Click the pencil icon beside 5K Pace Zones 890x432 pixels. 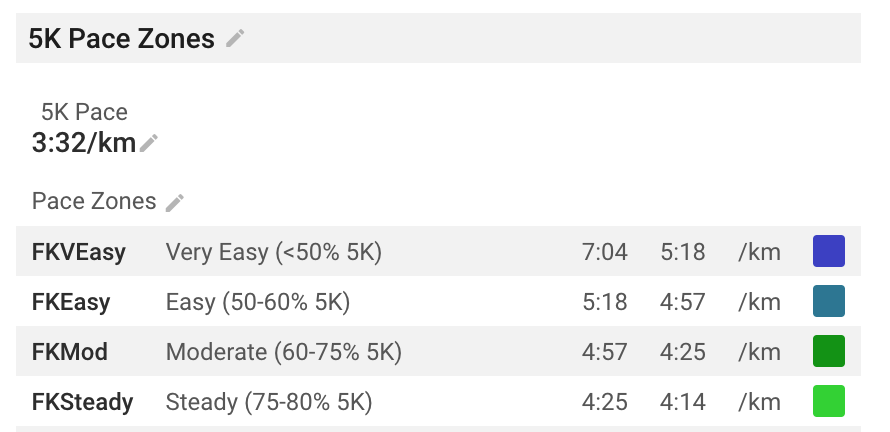coord(235,39)
